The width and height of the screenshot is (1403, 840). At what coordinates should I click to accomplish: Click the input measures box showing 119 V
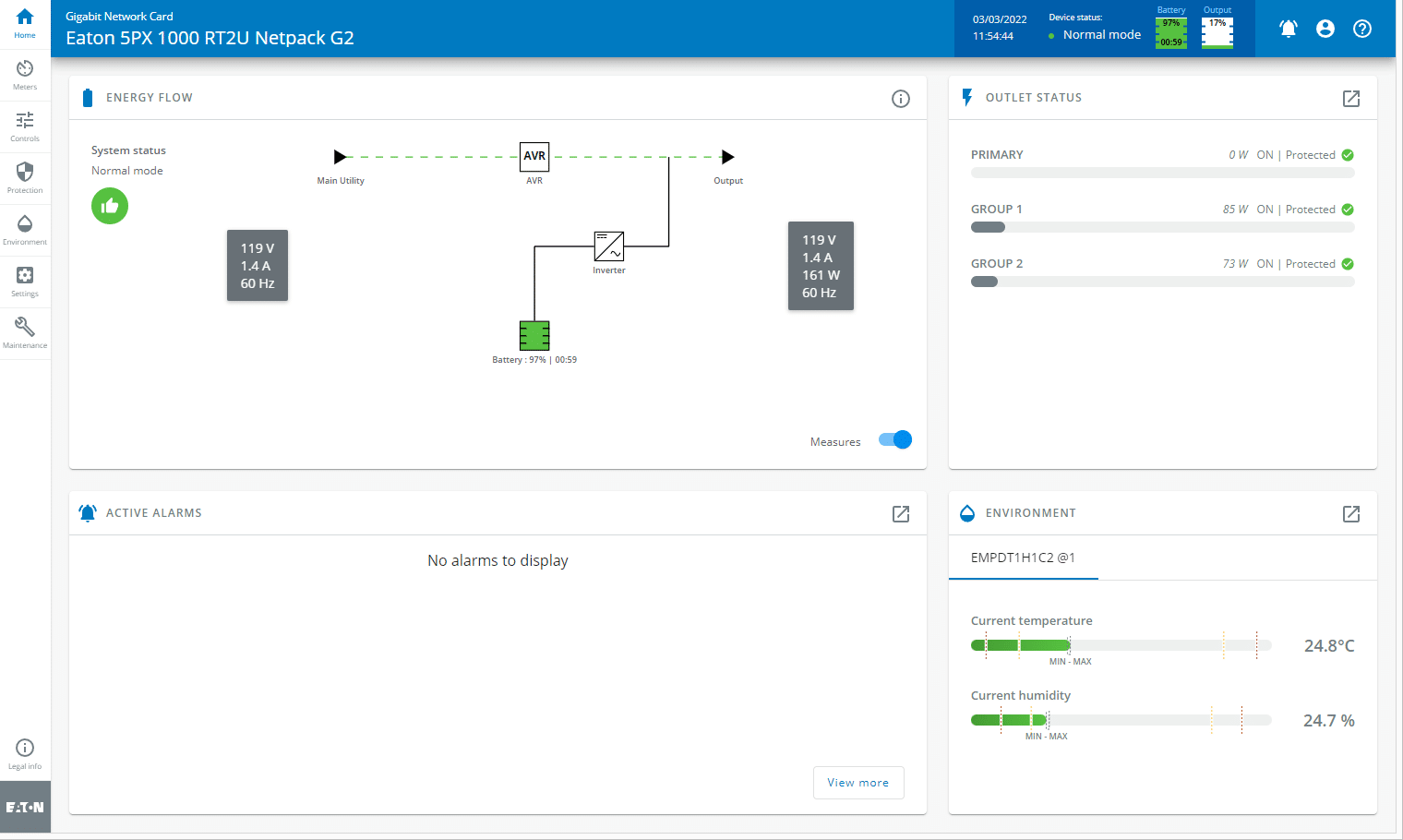[258, 266]
